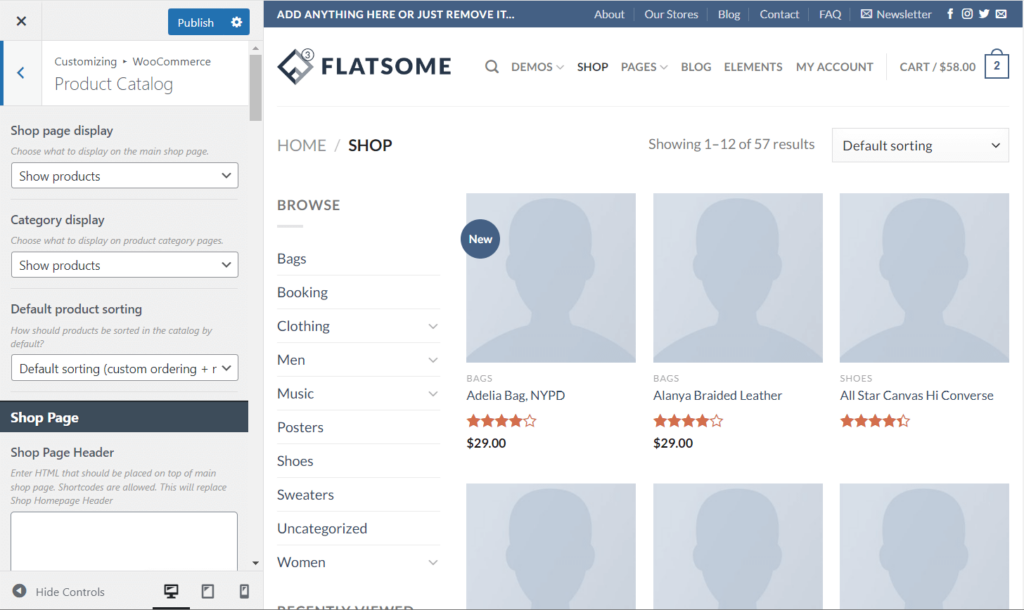Open the SHOP menu item
Viewport: 1024px width, 610px height.
[592, 66]
